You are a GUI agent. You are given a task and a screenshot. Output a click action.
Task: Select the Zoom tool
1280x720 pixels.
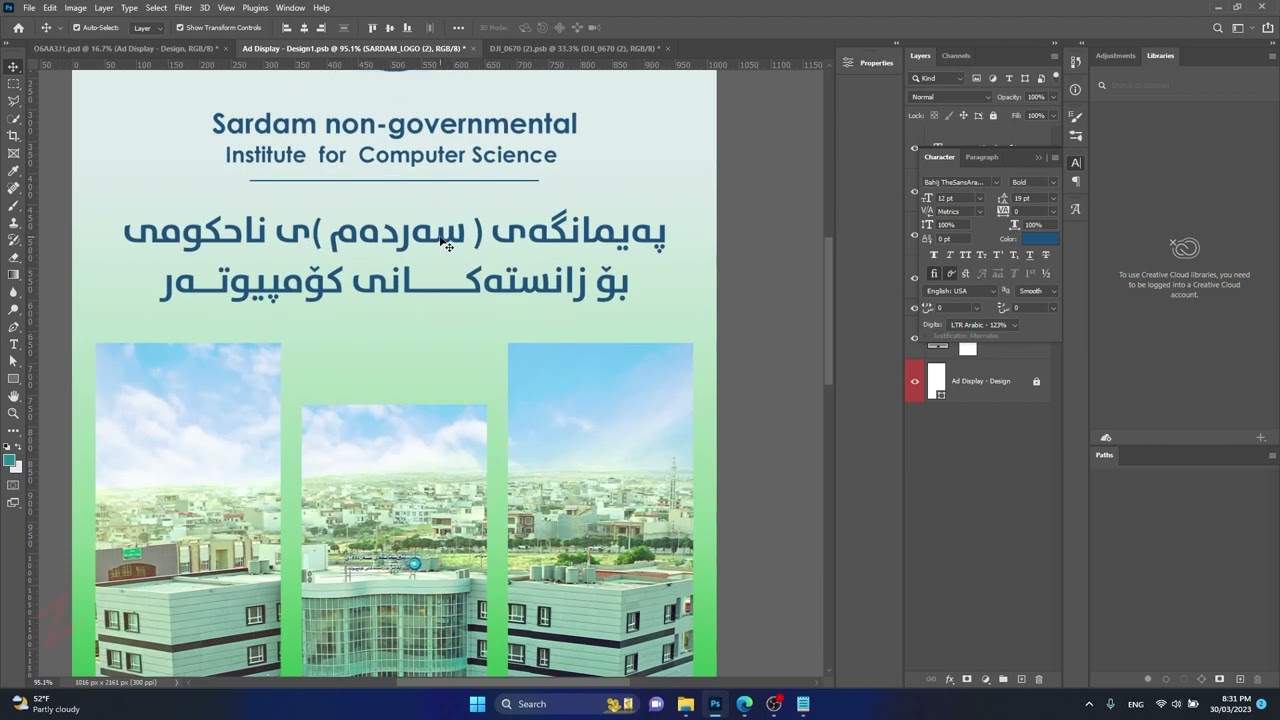13,413
